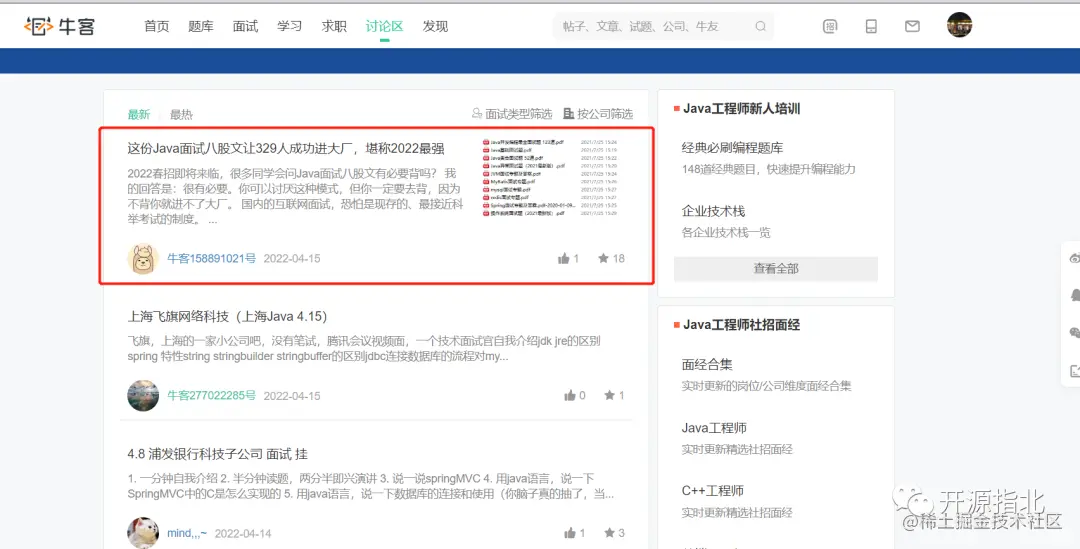Open 面试类型筛选 filter
1080x549 pixels.
pyautogui.click(x=512, y=114)
